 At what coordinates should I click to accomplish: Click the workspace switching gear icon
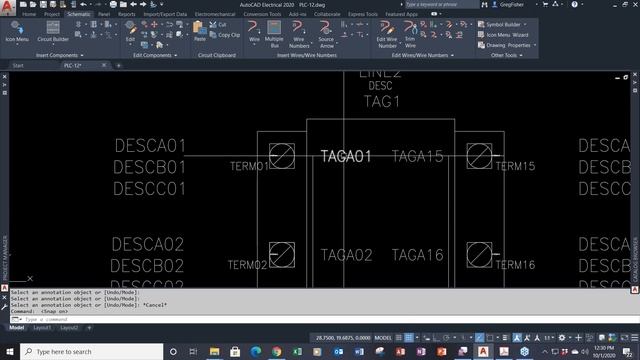(562, 338)
